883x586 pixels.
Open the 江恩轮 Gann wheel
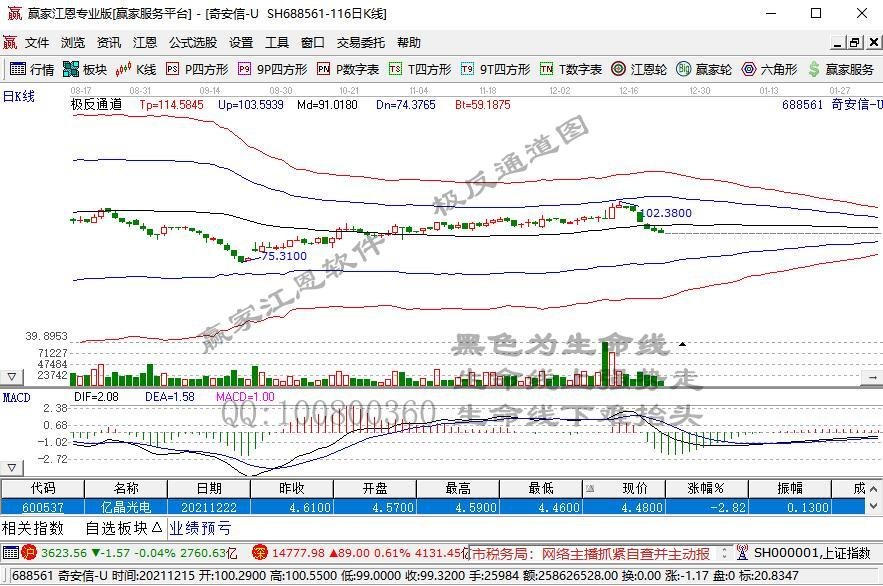[639, 69]
